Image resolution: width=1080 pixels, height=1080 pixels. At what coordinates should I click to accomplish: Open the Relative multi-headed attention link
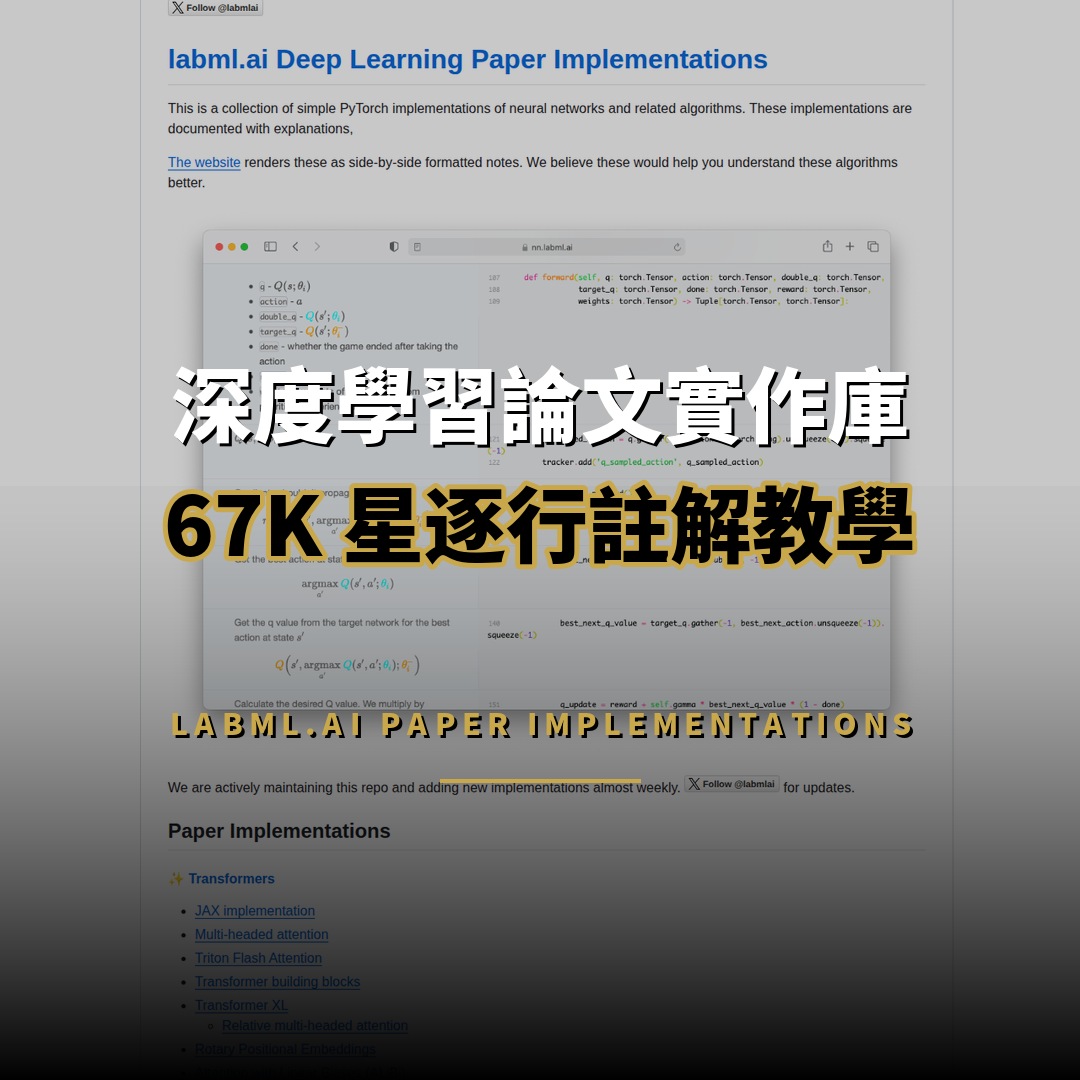point(315,1026)
